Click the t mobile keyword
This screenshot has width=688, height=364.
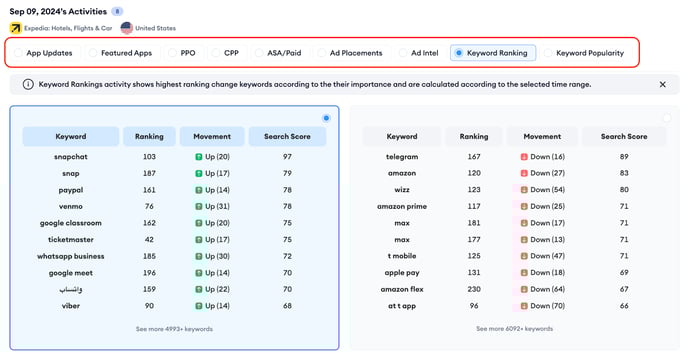tap(402, 256)
